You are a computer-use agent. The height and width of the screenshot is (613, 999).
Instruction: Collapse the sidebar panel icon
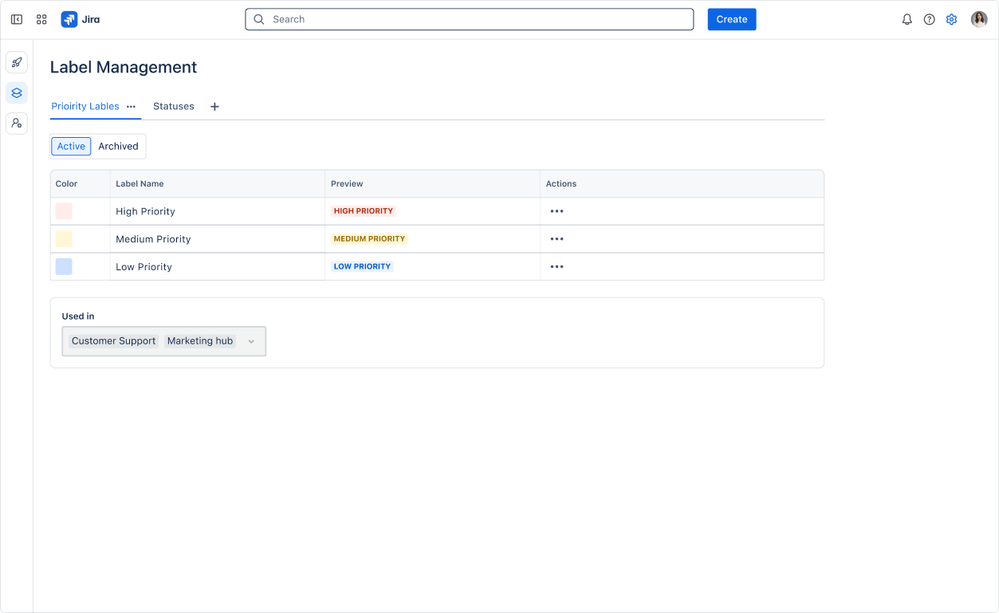point(17,20)
